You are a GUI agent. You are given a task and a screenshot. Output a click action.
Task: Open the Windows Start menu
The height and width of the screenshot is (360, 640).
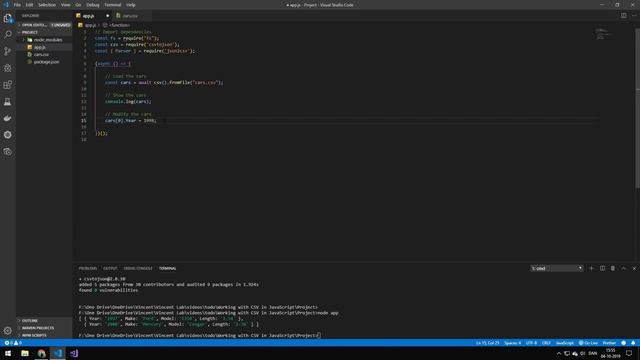pyautogui.click(x=8, y=353)
